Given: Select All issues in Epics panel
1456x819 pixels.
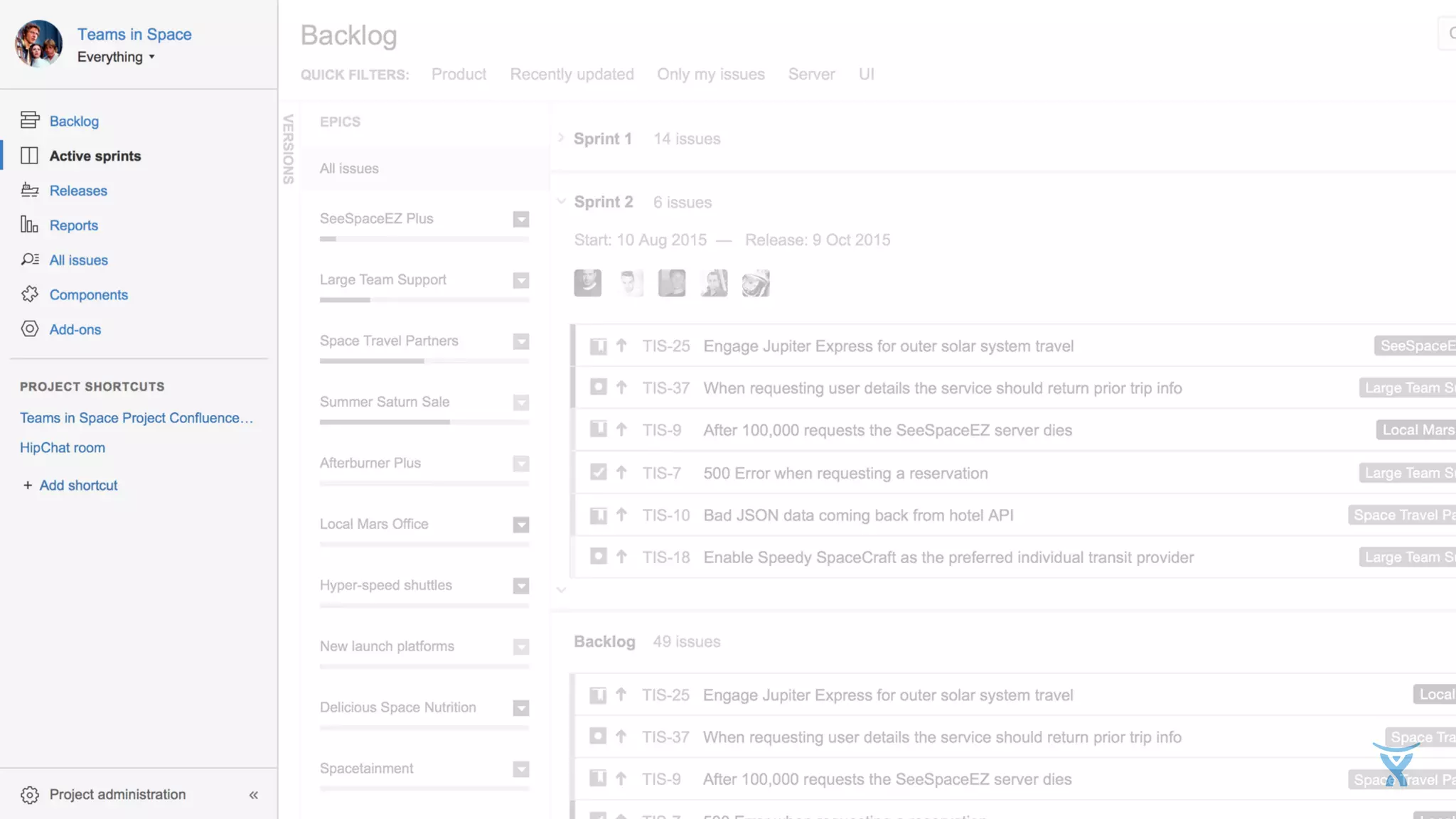Looking at the screenshot, I should pos(349,168).
